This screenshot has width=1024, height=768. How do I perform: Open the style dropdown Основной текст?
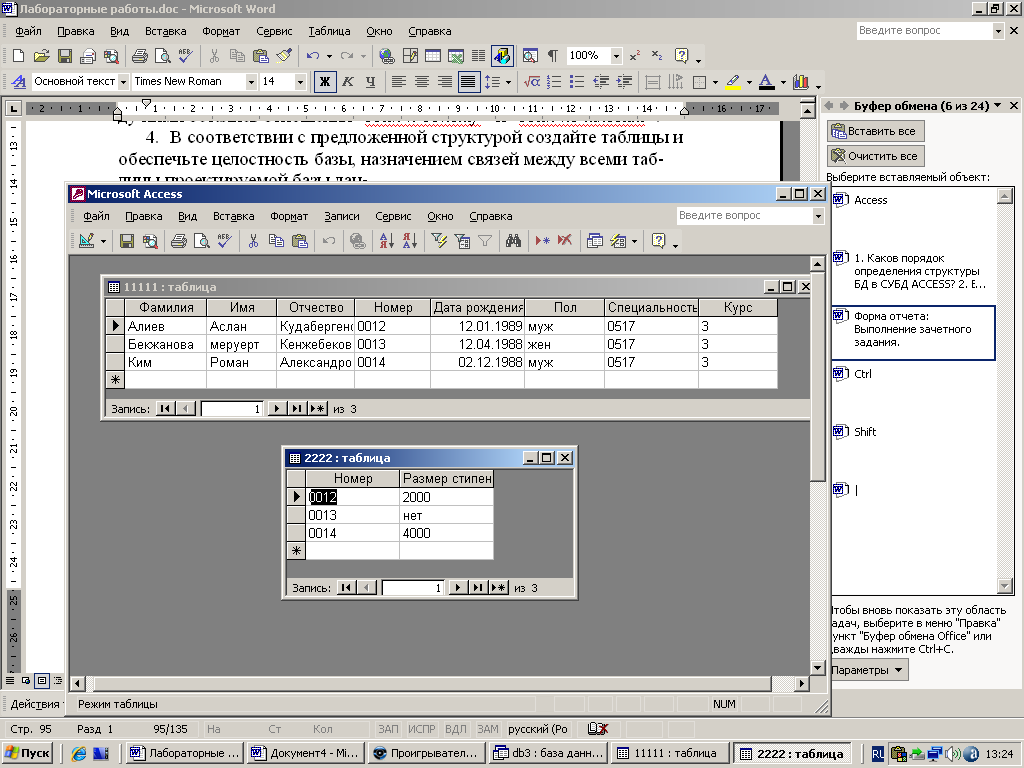(x=123, y=82)
